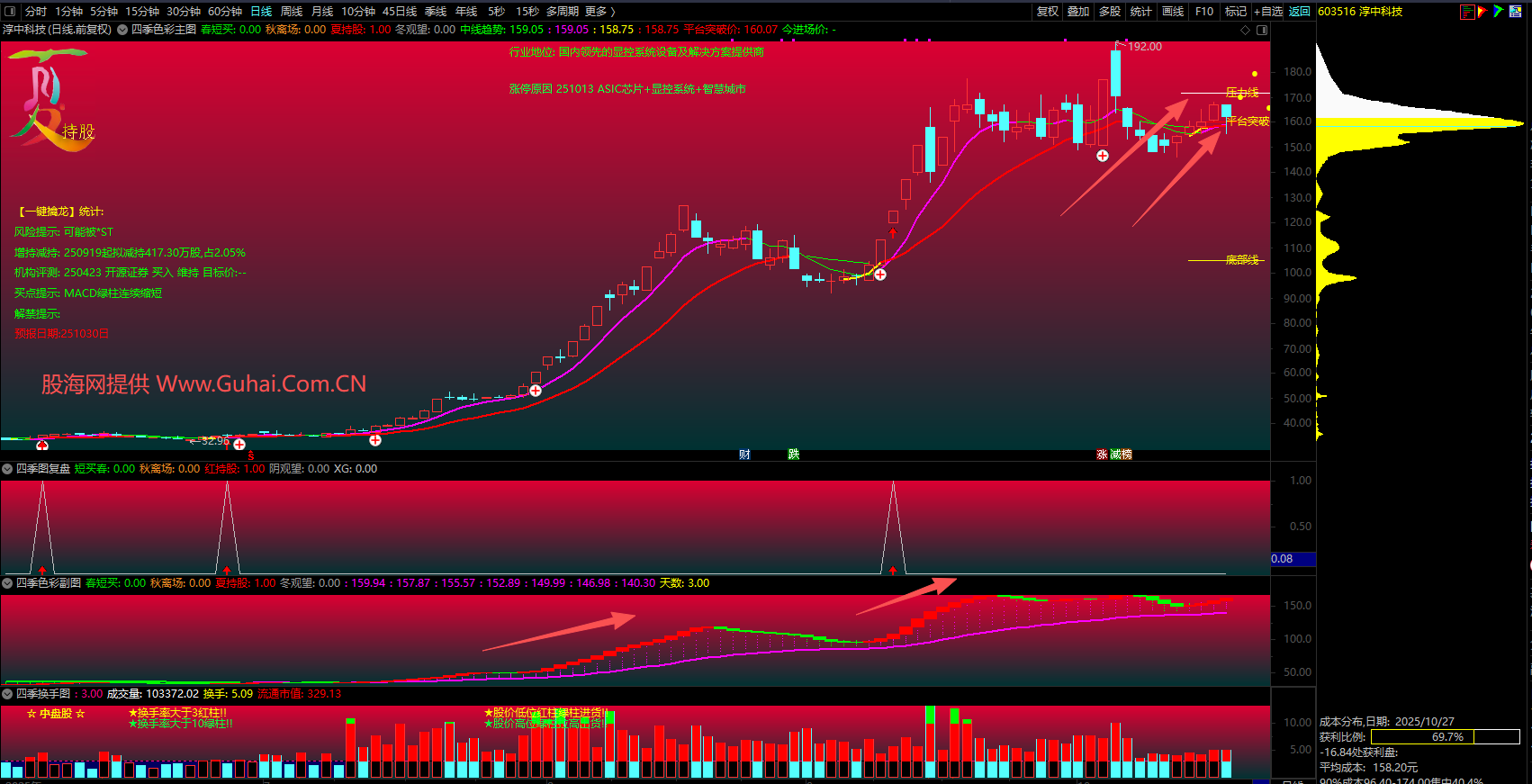
Task: Click the 涨 marker on the chart bottom
Action: [1102, 455]
